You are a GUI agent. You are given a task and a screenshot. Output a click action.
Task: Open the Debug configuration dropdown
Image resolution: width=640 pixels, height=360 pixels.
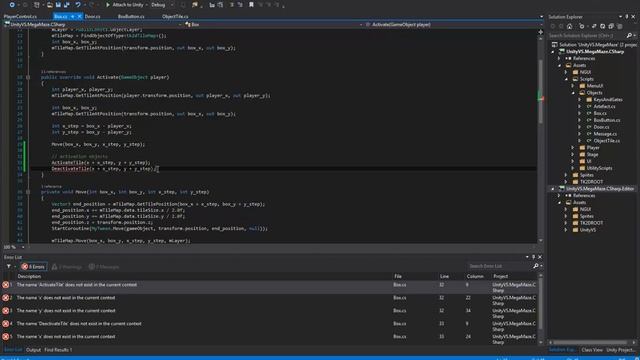point(162,5)
